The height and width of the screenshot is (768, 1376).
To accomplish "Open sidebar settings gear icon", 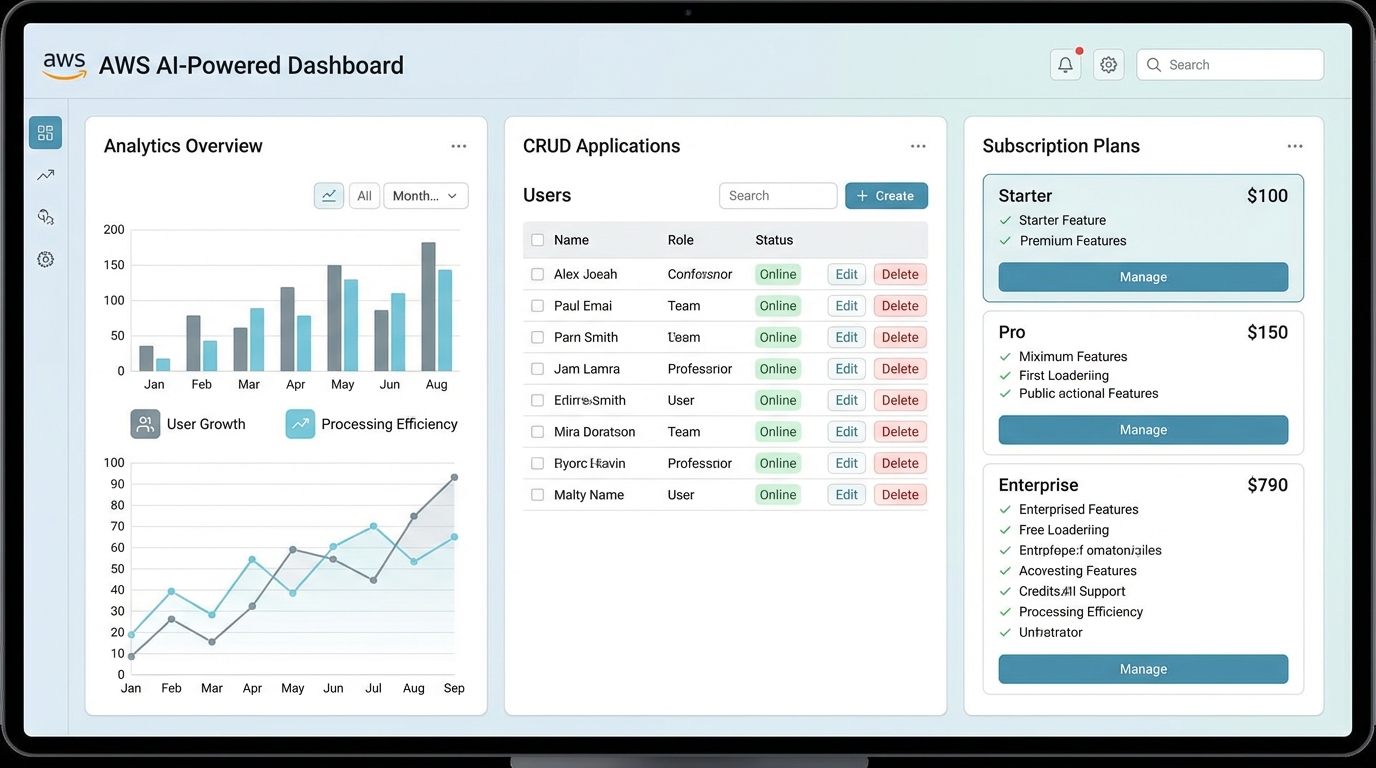I will click(x=44, y=258).
